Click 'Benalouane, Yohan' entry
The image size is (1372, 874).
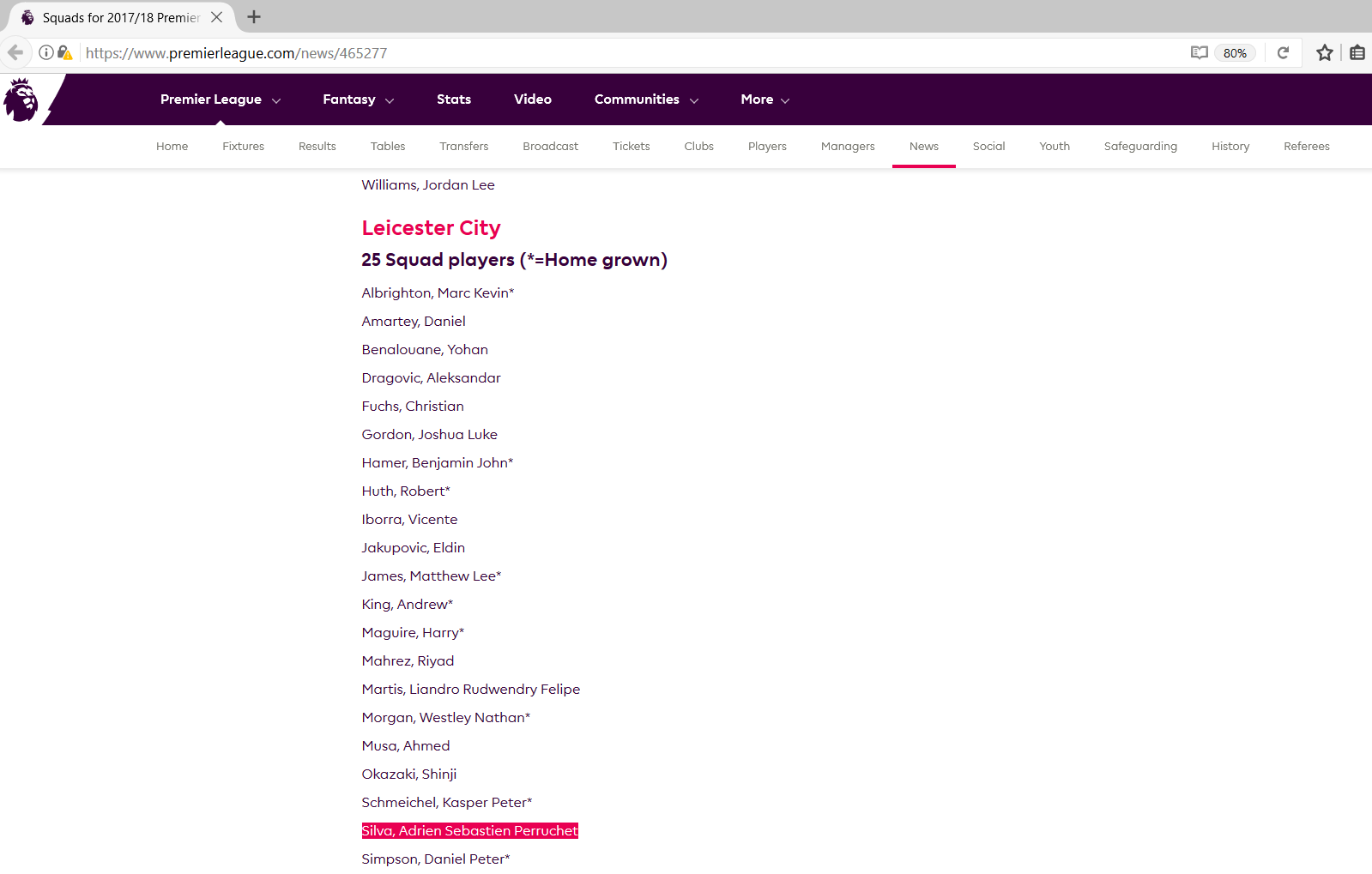(x=425, y=350)
